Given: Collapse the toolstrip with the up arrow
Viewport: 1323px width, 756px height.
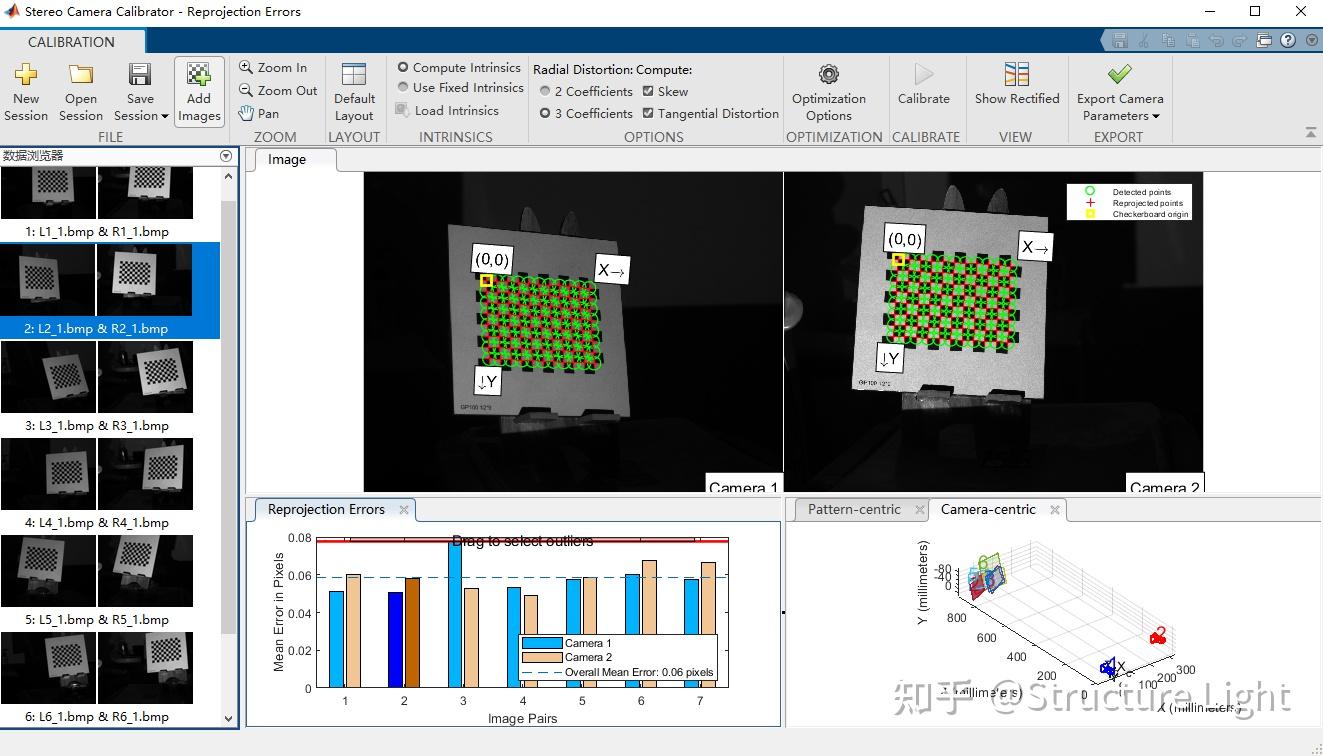Looking at the screenshot, I should [1310, 132].
